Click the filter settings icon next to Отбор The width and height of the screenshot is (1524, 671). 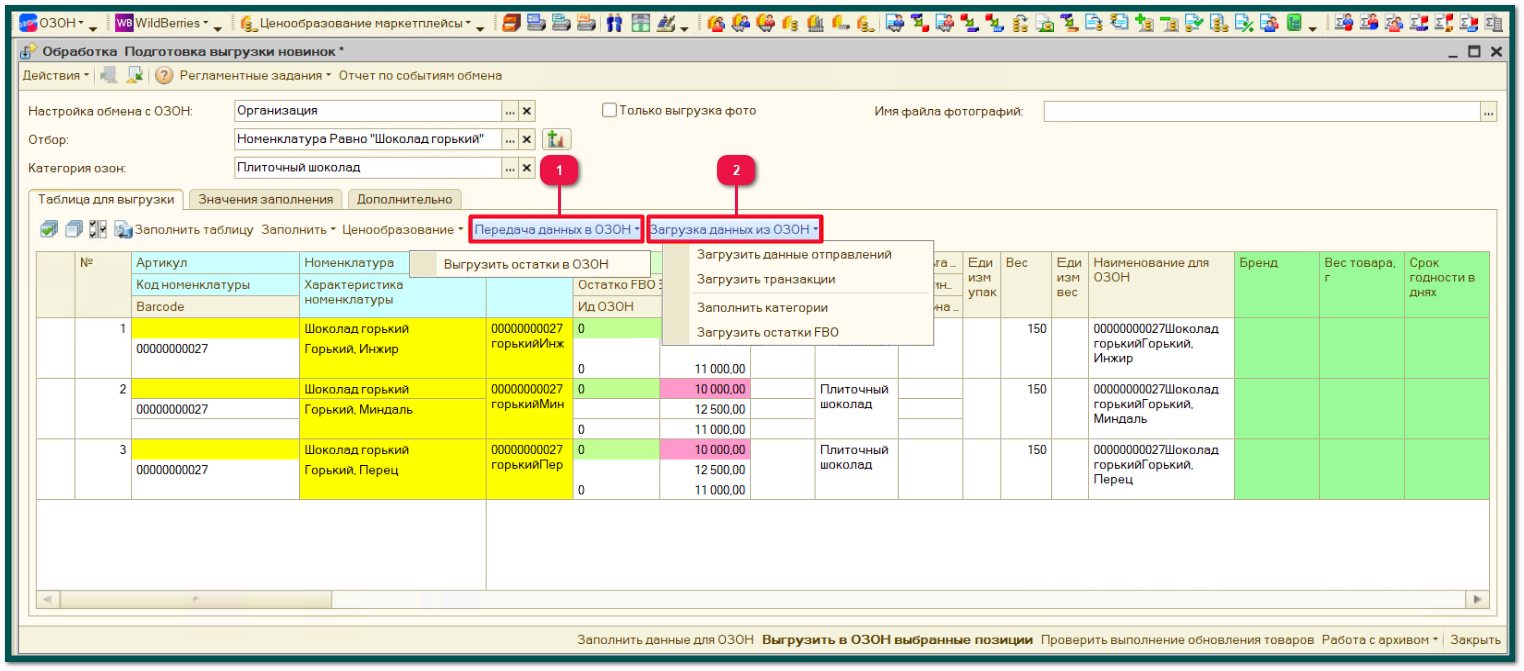(x=556, y=139)
